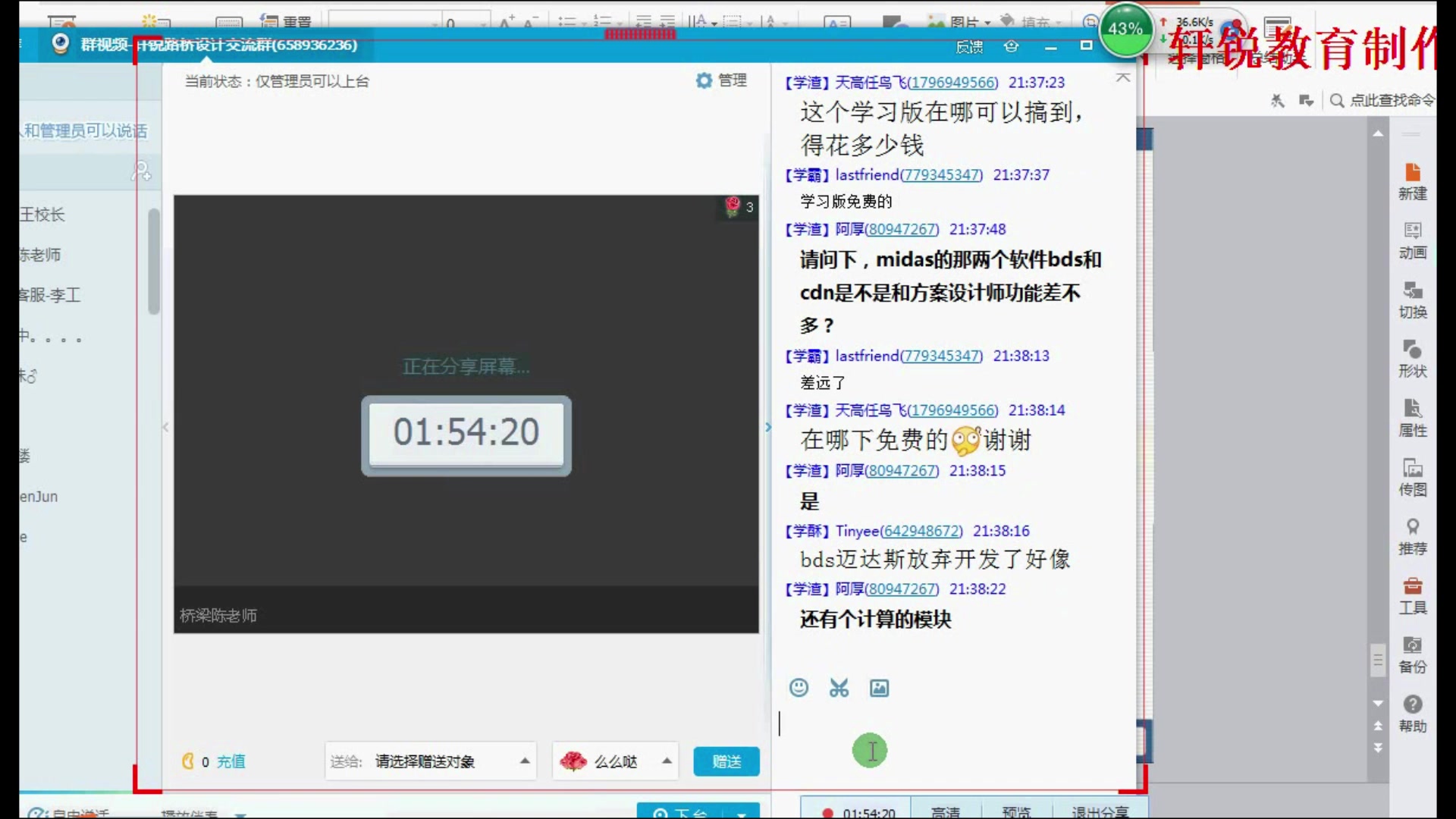Image resolution: width=1456 pixels, height=819 pixels.
Task: Open the 么么哒 gift selection dropdown
Action: (666, 761)
